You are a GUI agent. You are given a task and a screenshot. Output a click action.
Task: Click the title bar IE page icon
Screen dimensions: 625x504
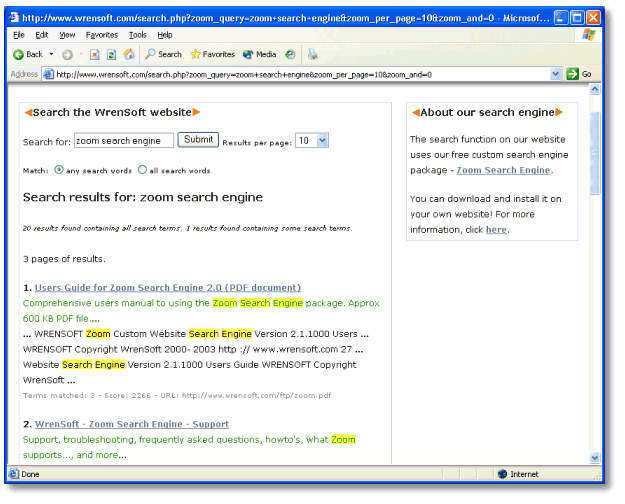14,17
